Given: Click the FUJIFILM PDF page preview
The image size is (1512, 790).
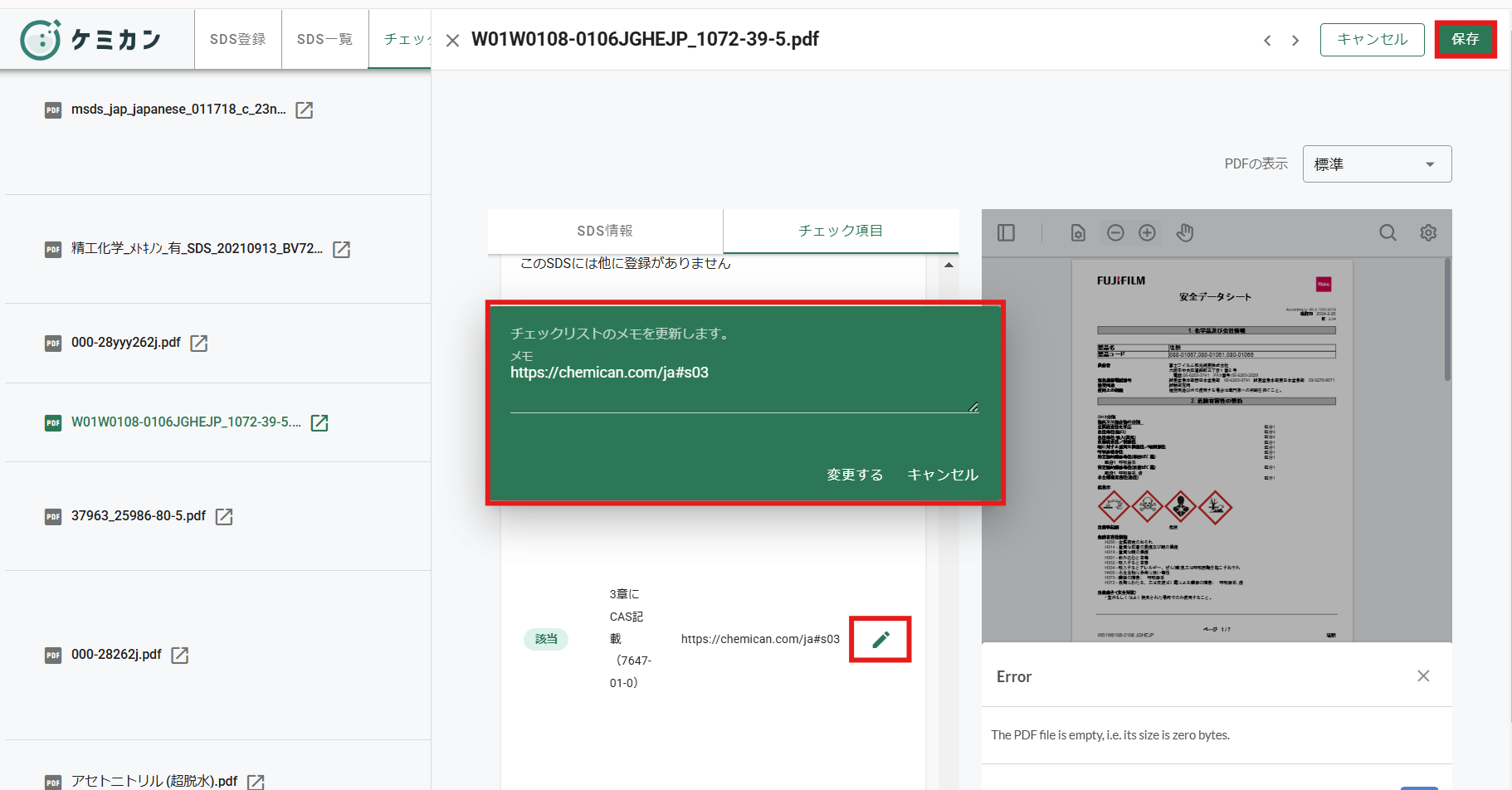Looking at the screenshot, I should coord(1212,451).
